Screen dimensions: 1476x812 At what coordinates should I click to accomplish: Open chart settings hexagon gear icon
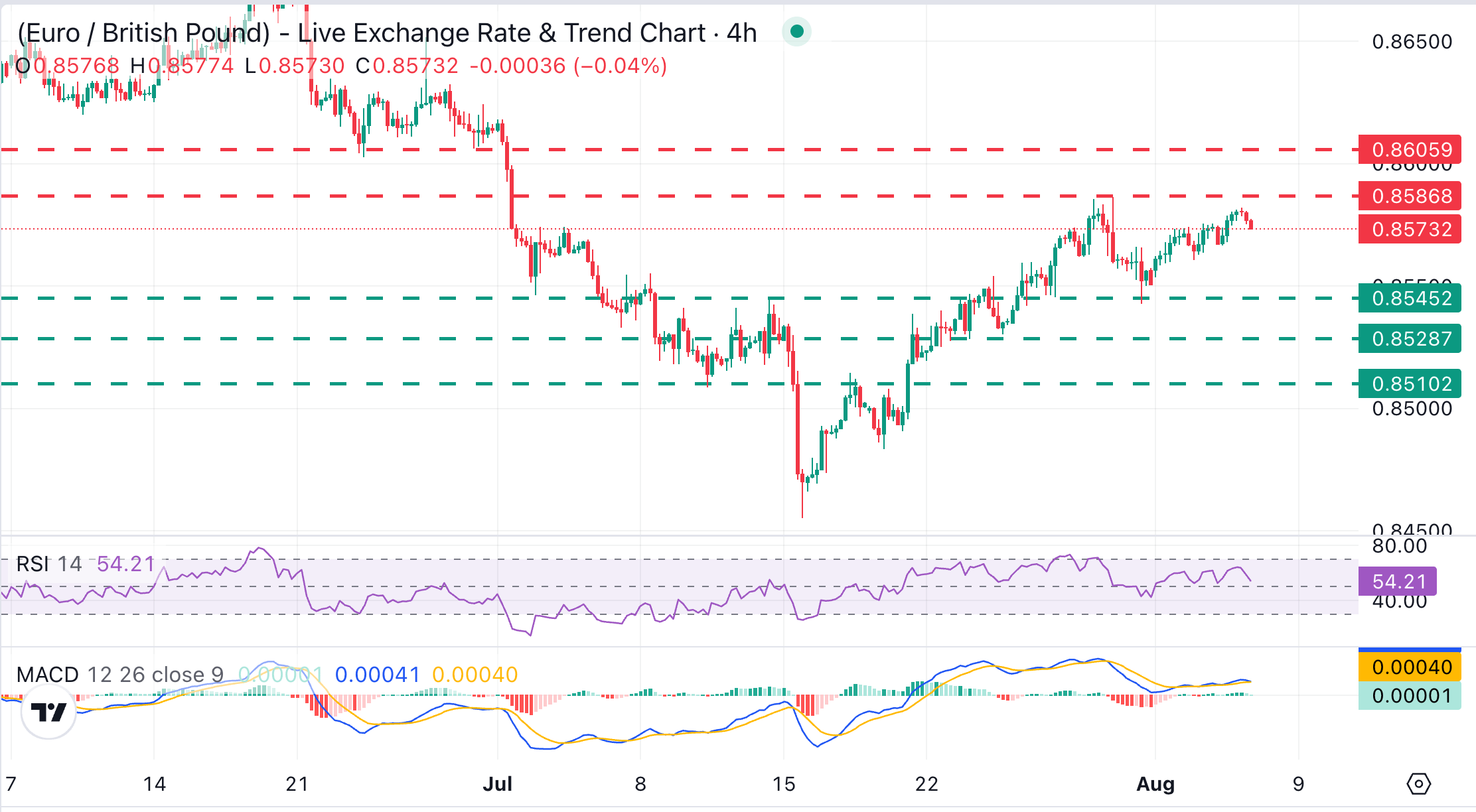click(1418, 784)
